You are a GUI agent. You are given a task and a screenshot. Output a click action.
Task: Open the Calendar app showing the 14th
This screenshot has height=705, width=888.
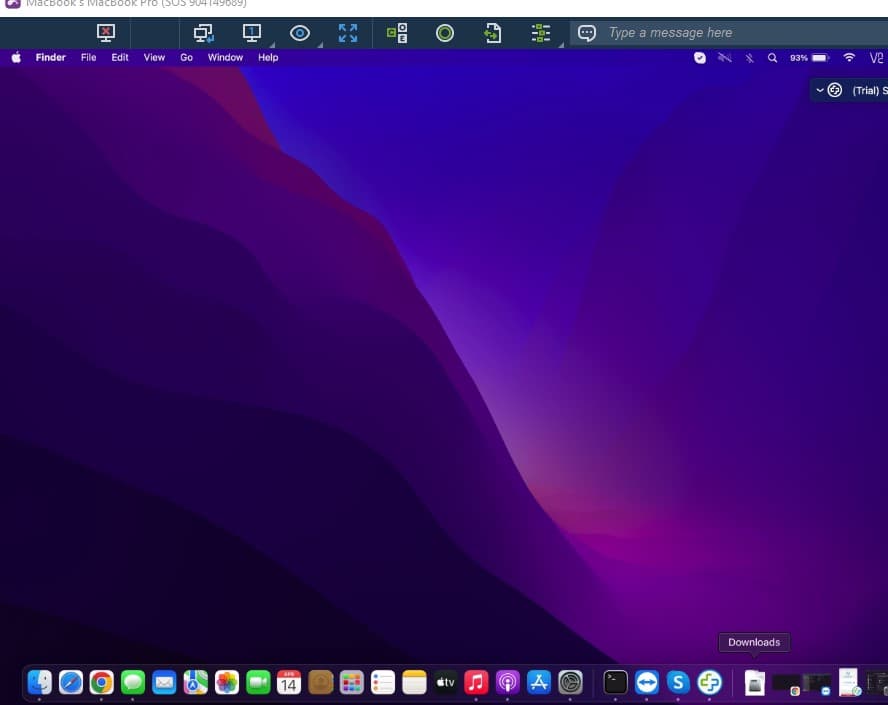coord(289,682)
